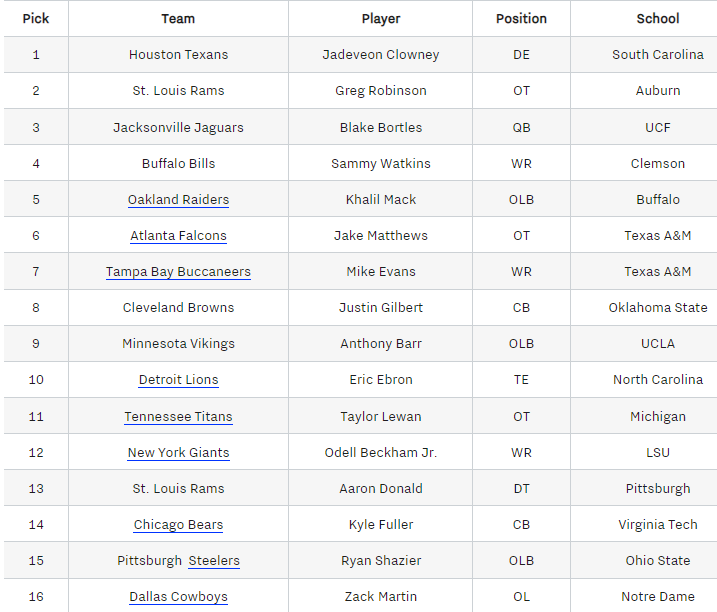Select the Jacksonville Jaguars cell

[x=178, y=128]
